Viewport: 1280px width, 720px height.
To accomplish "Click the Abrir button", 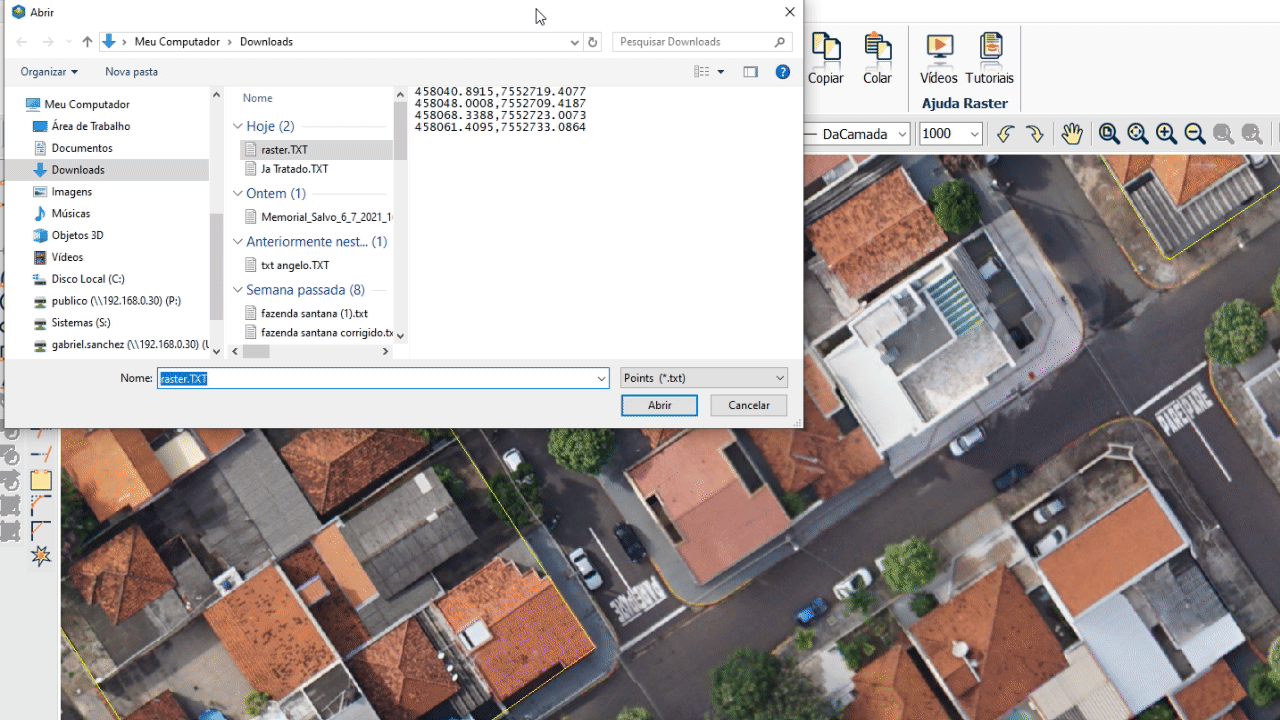I will [659, 405].
